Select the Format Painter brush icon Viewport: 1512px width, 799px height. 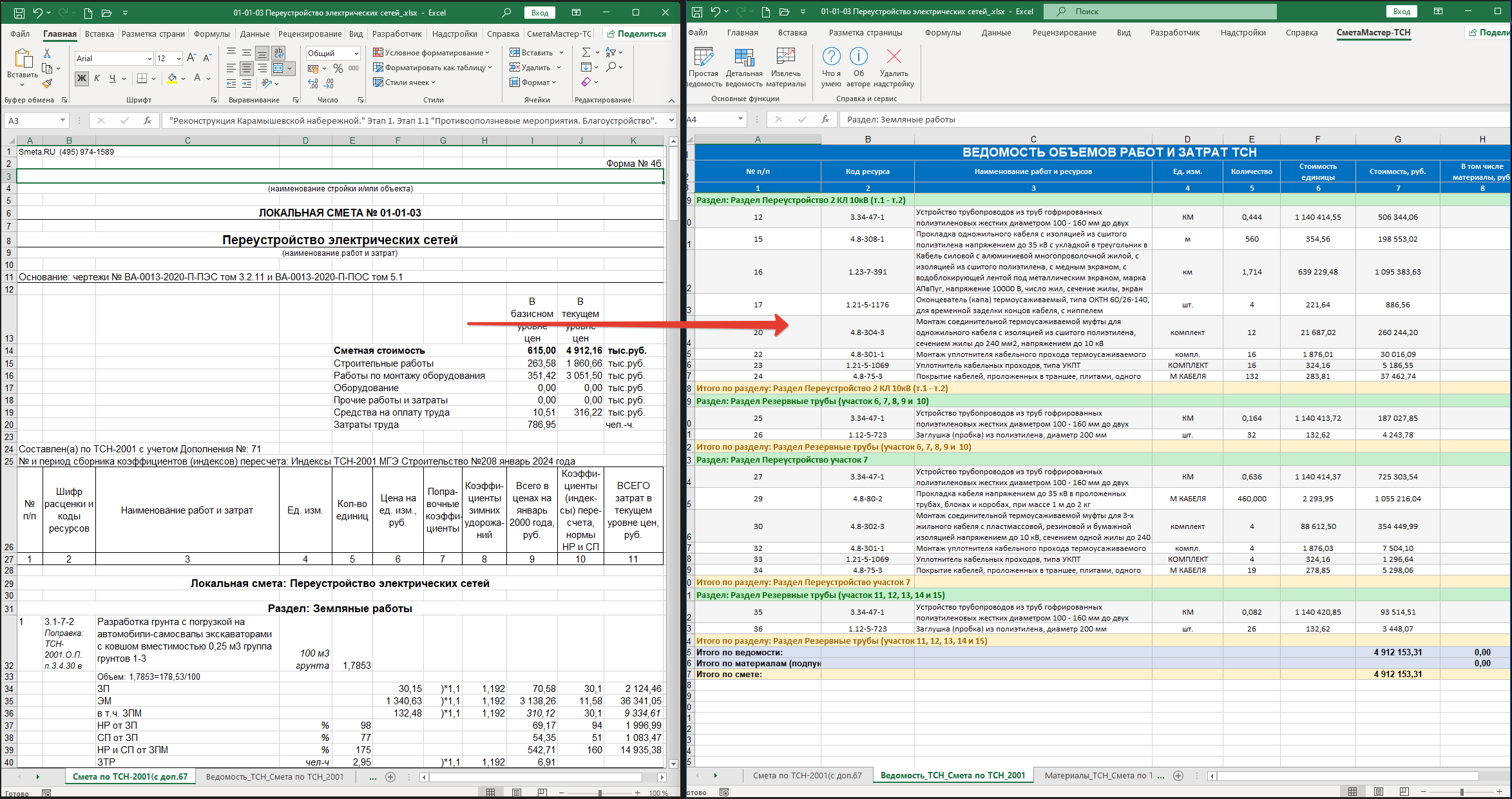47,83
